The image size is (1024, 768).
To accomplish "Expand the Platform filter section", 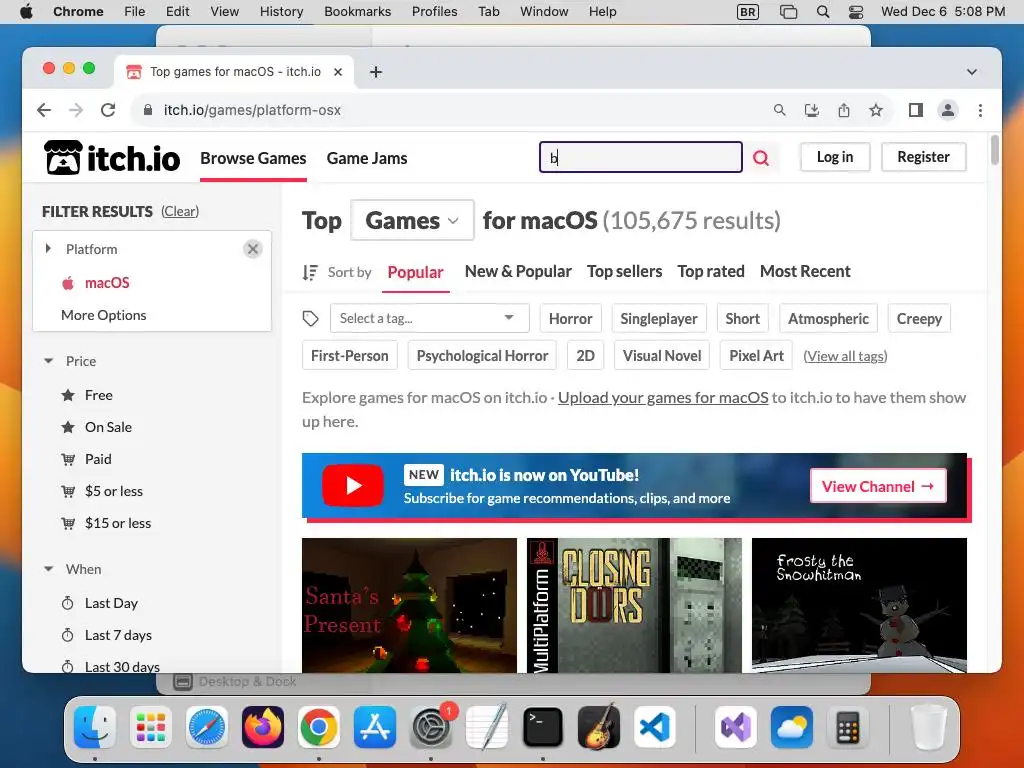I will tap(48, 249).
